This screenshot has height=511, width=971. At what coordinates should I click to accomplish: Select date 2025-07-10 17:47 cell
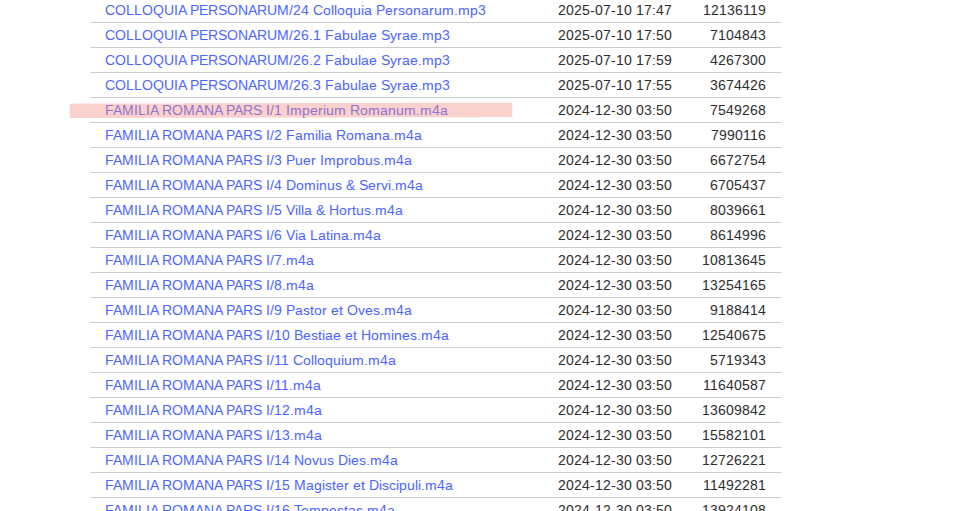[x=615, y=11]
